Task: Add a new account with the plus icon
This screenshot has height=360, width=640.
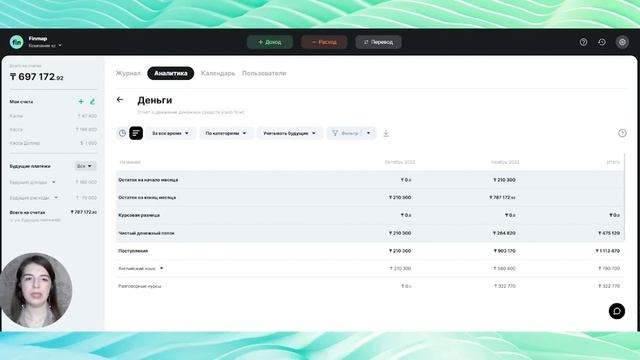Action: [81, 102]
